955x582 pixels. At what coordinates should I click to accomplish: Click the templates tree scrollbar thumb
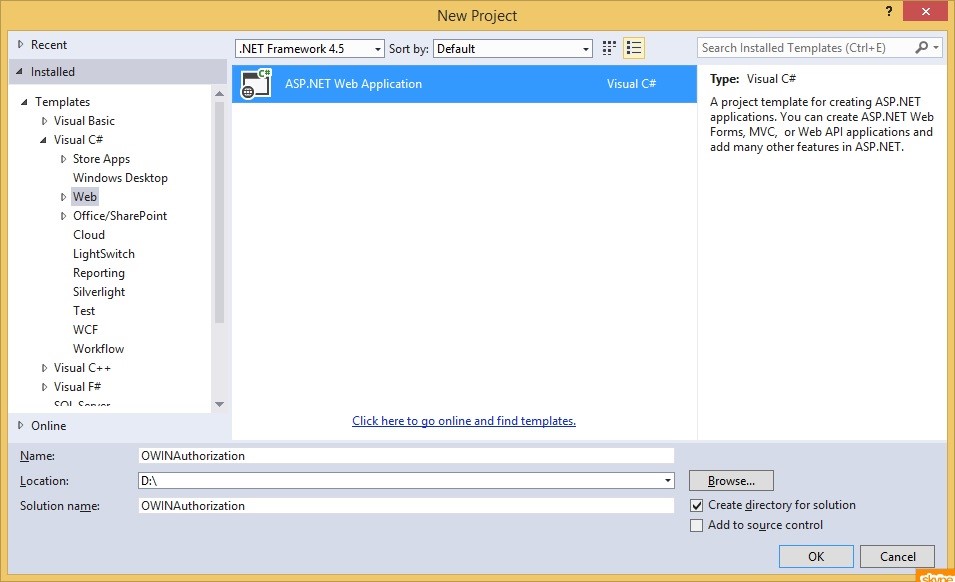[x=219, y=212]
